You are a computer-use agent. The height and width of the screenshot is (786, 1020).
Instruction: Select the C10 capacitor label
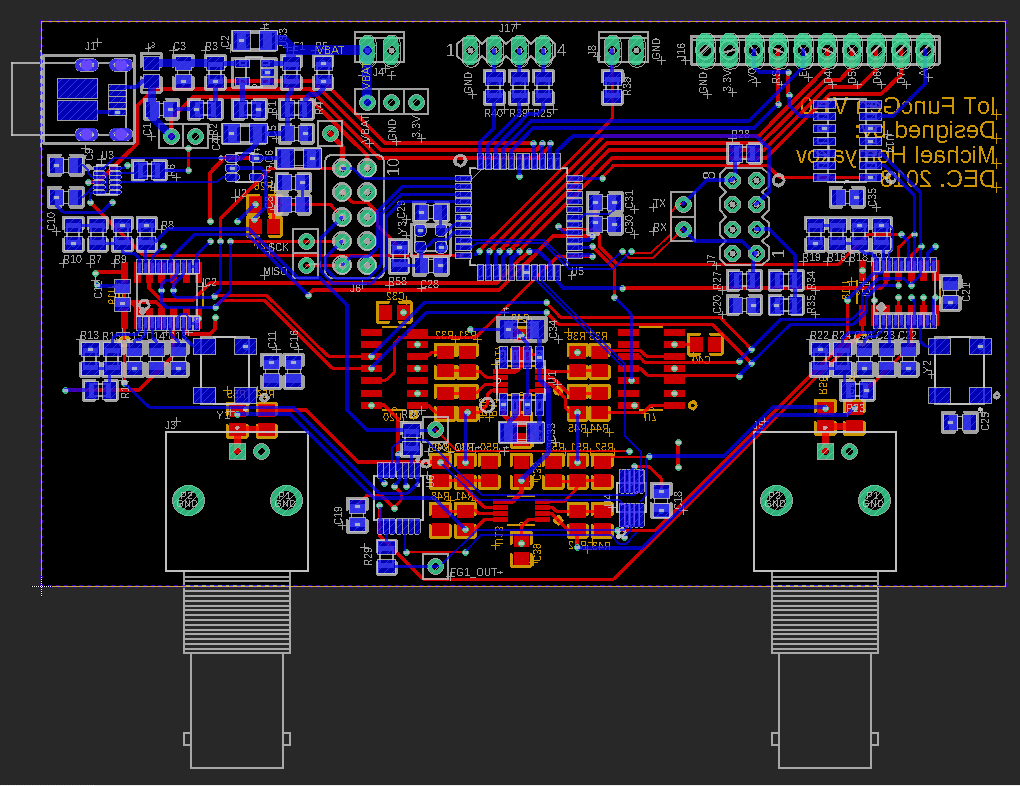point(51,221)
